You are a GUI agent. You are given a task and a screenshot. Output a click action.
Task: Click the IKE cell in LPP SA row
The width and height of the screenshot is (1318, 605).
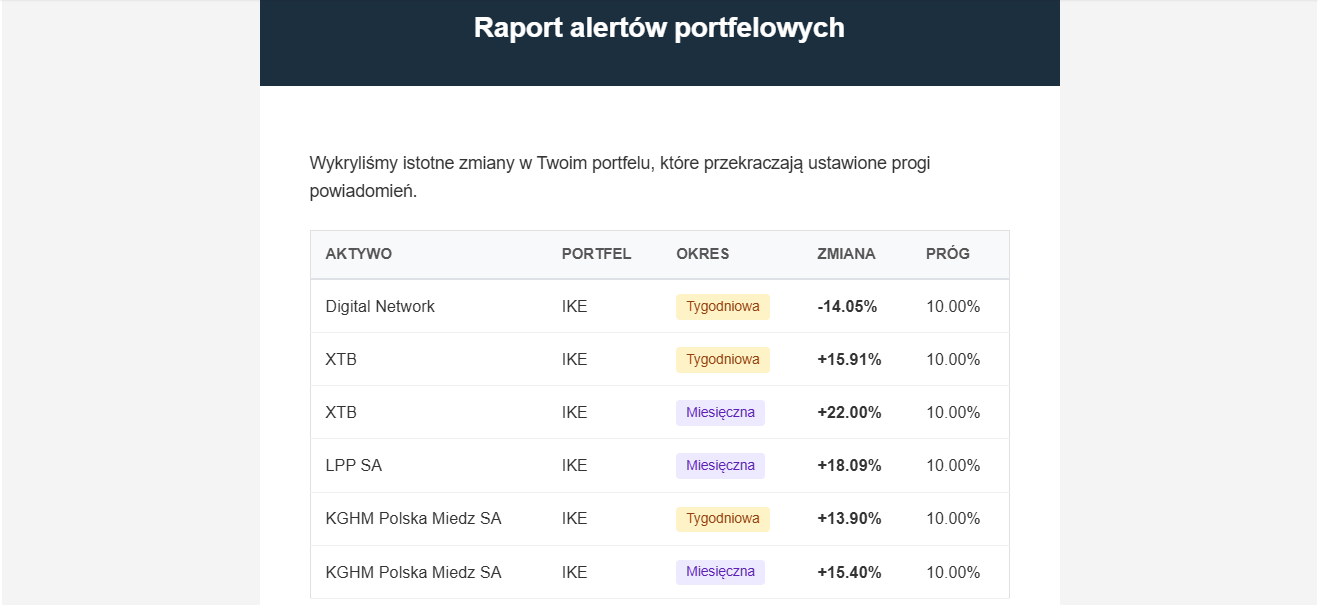[574, 466]
